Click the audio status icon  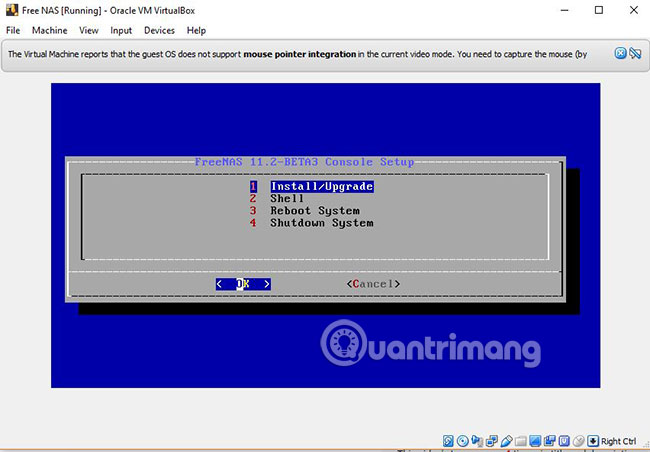(x=477, y=441)
